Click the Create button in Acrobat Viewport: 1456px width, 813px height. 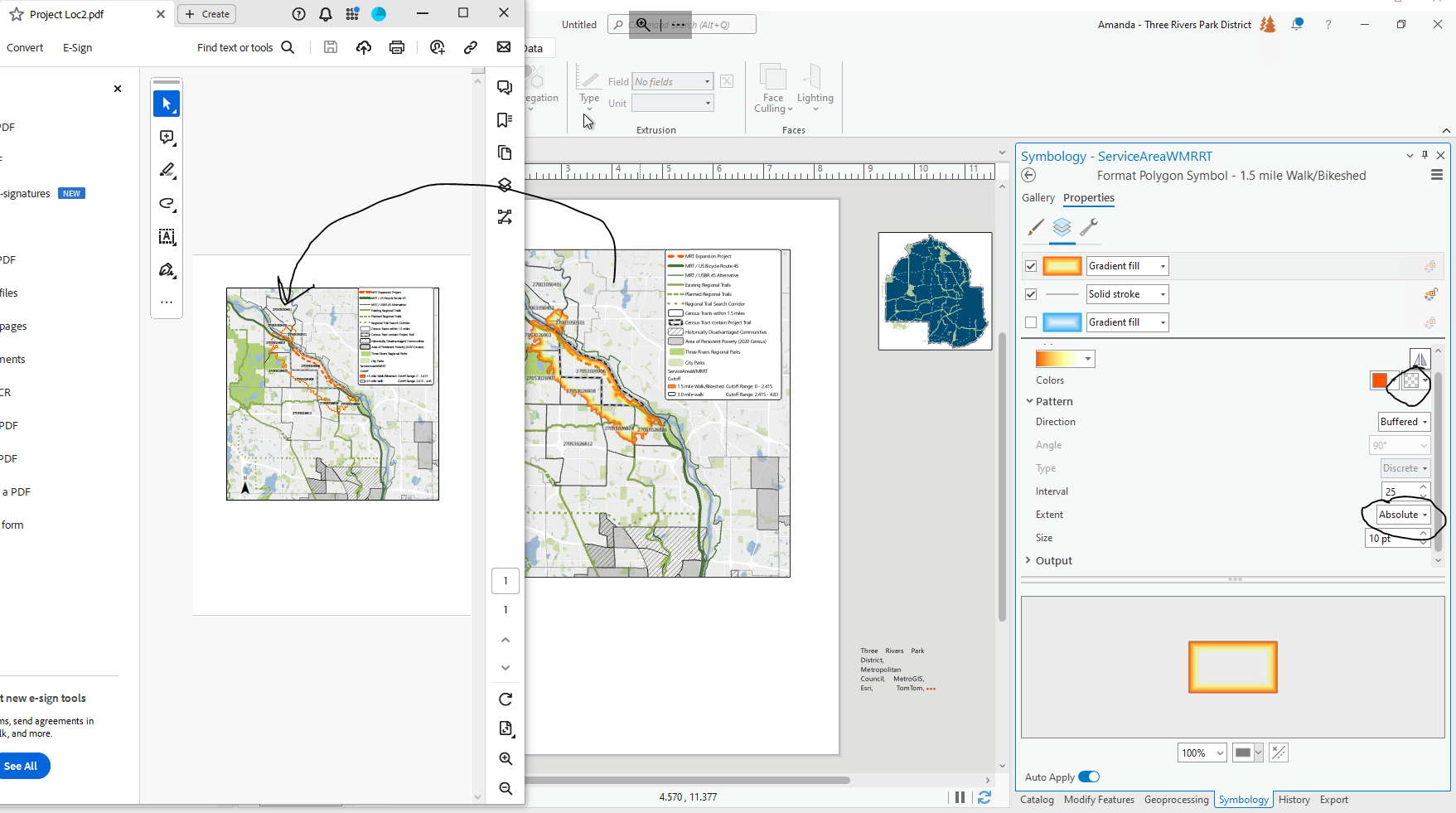point(206,13)
